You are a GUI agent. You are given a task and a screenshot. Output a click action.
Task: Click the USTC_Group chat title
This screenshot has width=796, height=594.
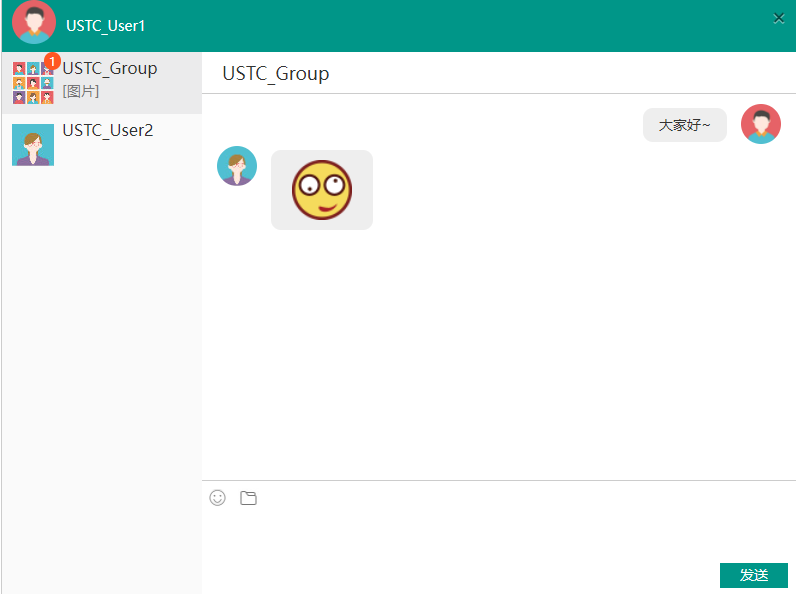tap(276, 74)
